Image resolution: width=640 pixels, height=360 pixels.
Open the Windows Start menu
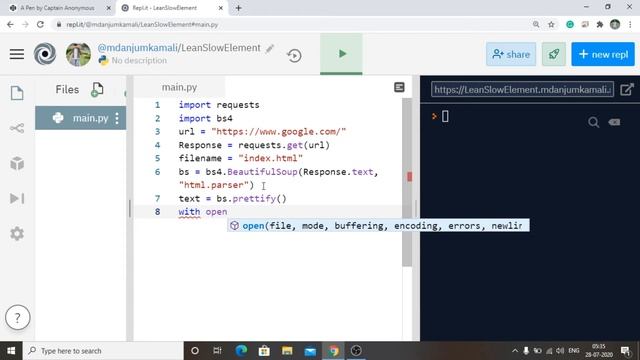pyautogui.click(x=11, y=351)
